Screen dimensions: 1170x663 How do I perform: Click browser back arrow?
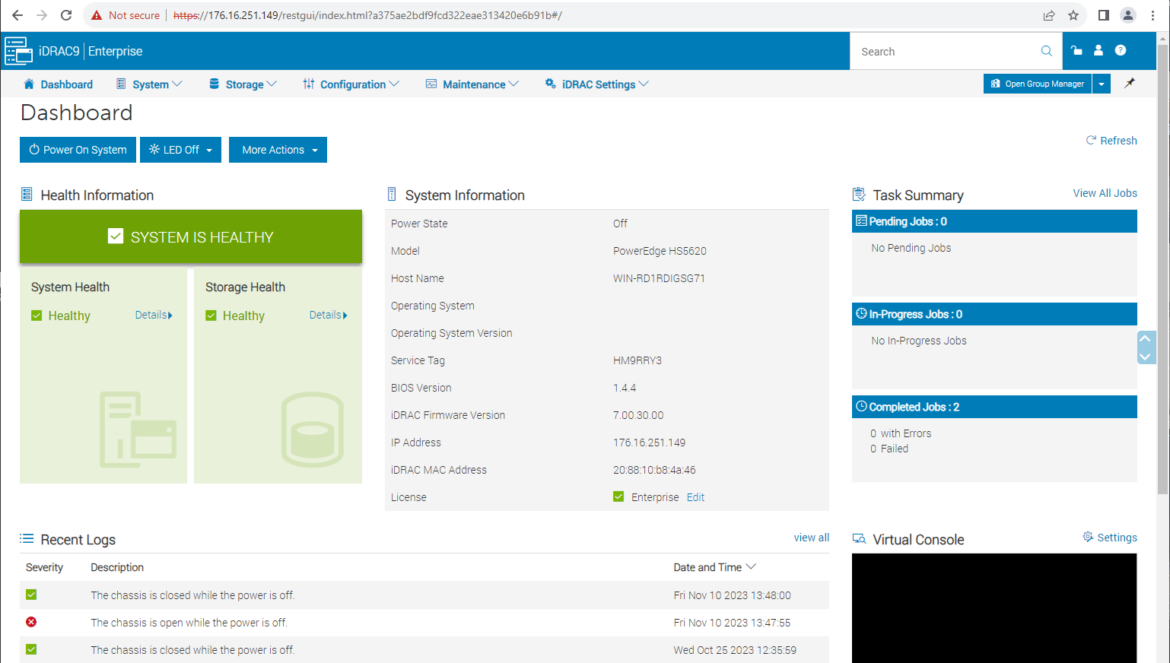pyautogui.click(x=17, y=15)
